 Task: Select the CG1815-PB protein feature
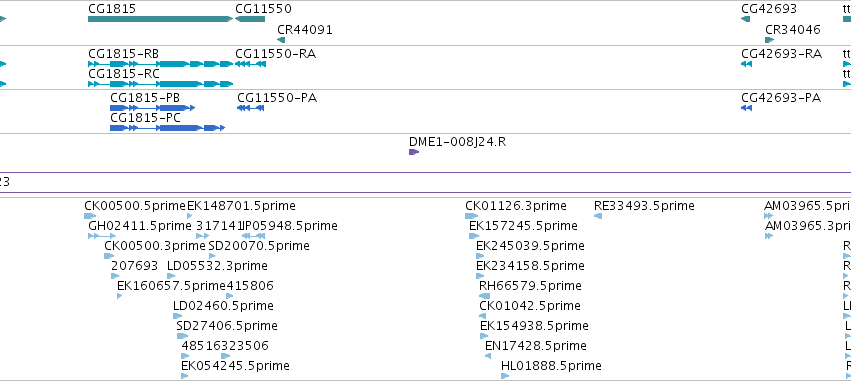[153, 108]
